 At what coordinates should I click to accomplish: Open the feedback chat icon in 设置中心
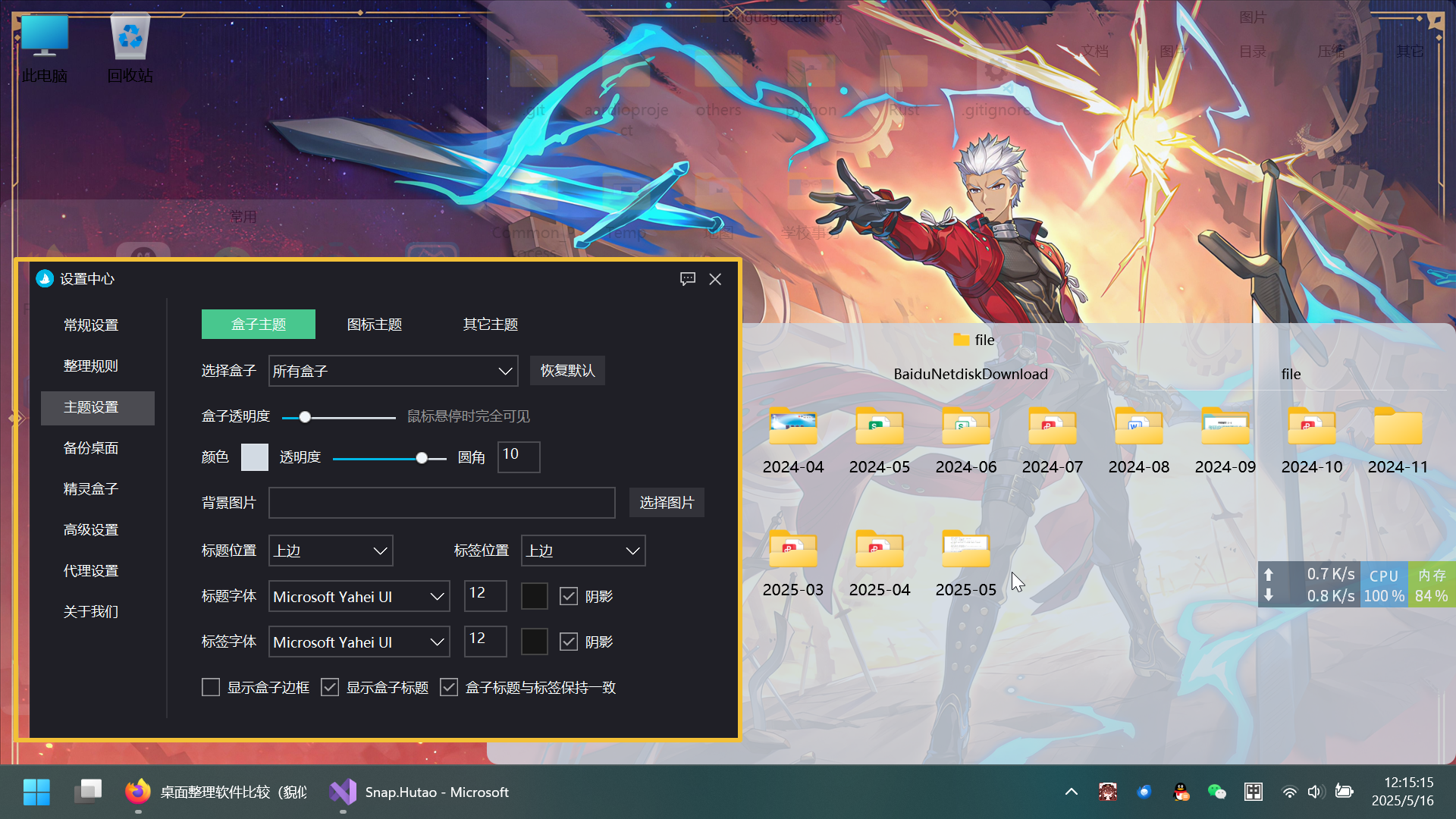688,279
